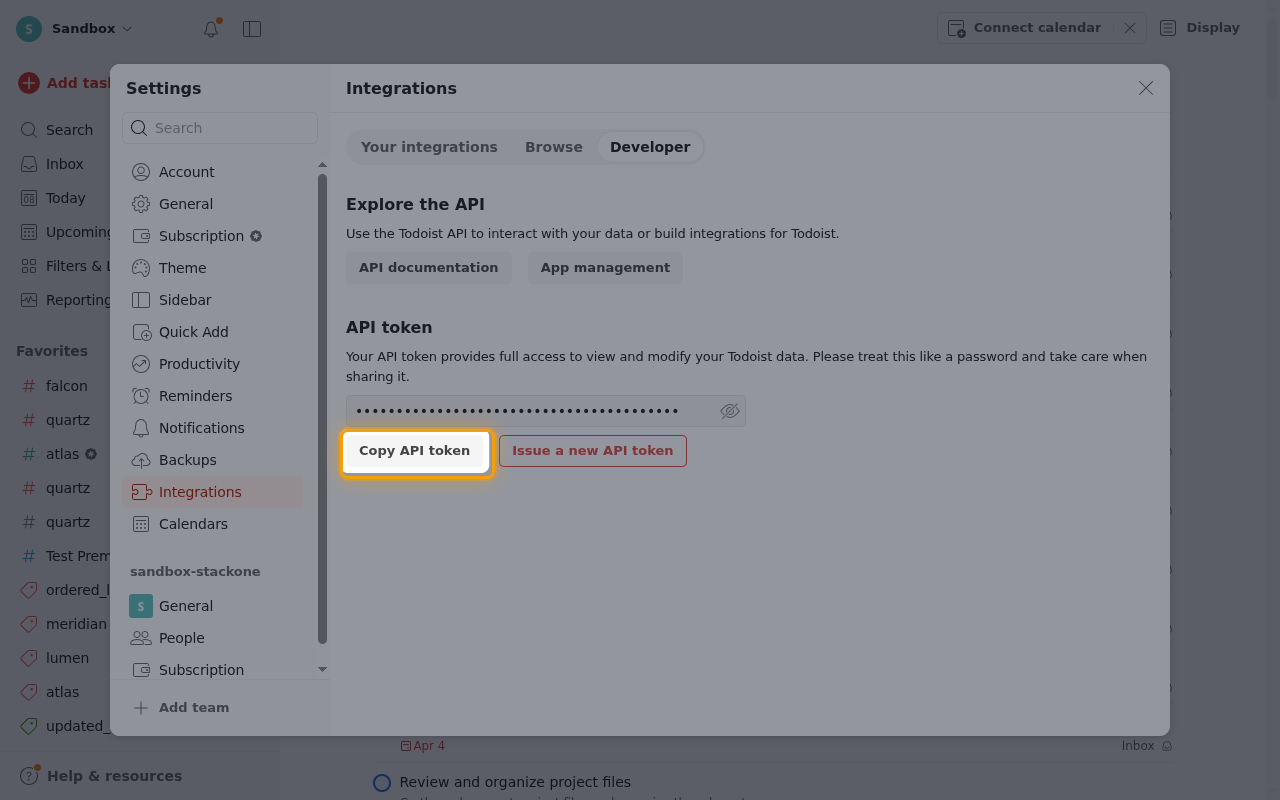Open sandbox-stackone team General settings

coord(213,606)
